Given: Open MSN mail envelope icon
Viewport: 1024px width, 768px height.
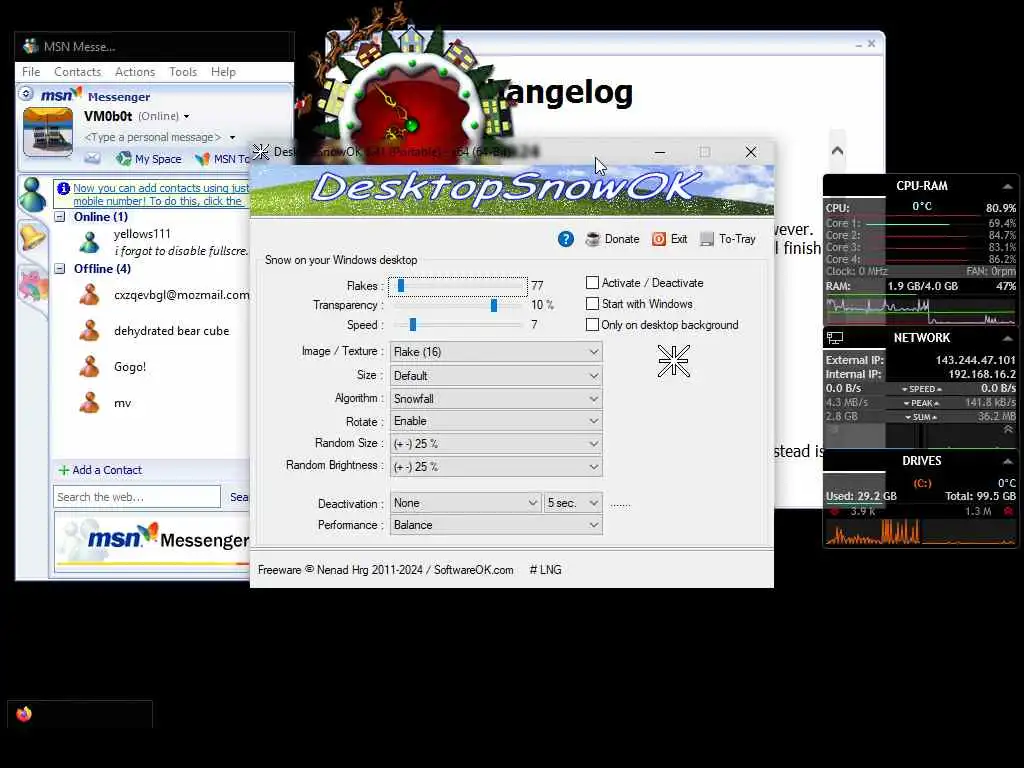Looking at the screenshot, I should click(92, 159).
